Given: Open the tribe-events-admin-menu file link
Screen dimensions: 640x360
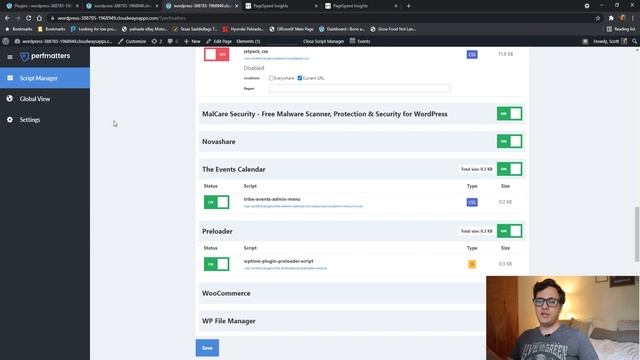Looking at the screenshot, I should 303,206.
